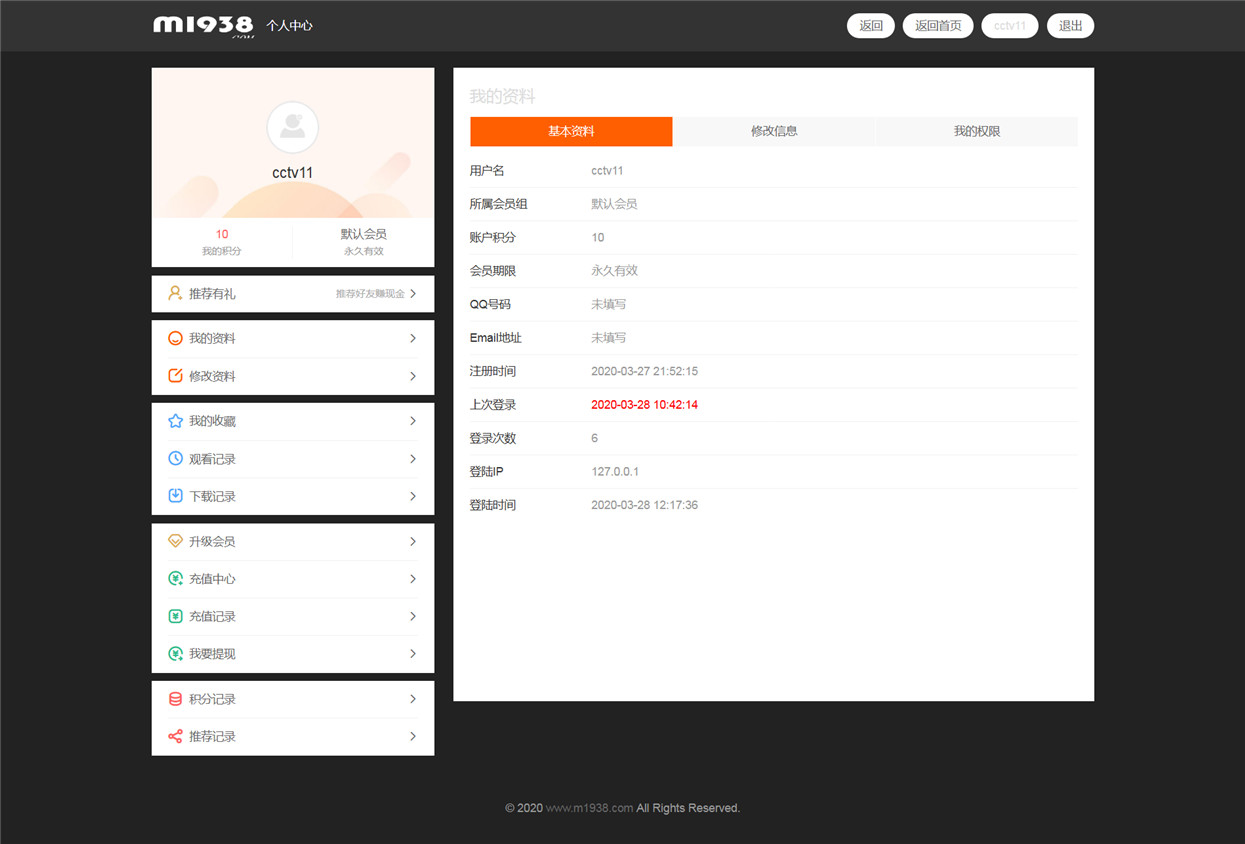The image size is (1245, 844).
Task: Click the 未填写 value beside QQ号码
Action: tap(609, 304)
